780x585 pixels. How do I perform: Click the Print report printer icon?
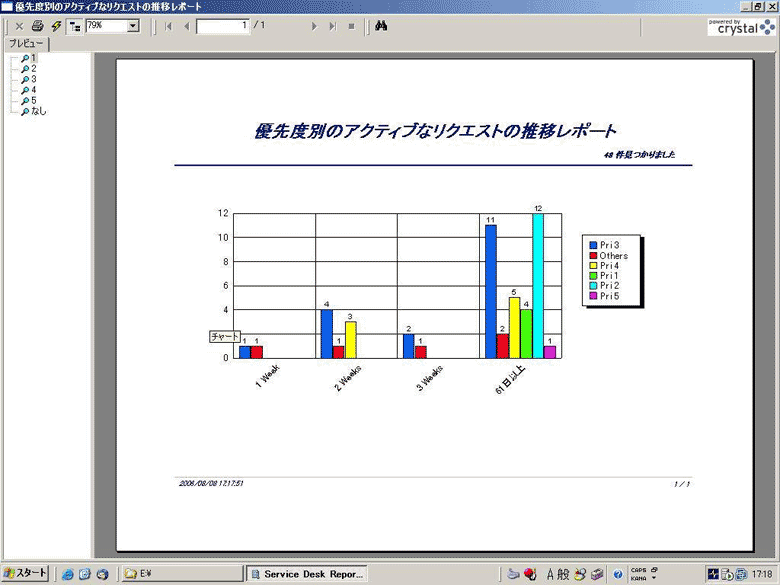click(x=37, y=26)
